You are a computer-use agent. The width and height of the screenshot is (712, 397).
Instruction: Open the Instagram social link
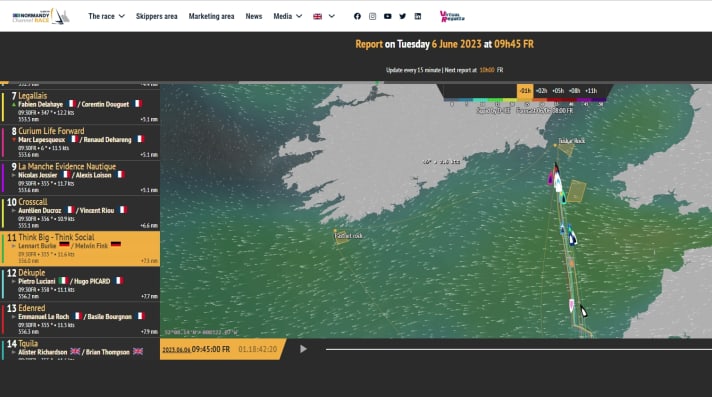(x=372, y=16)
